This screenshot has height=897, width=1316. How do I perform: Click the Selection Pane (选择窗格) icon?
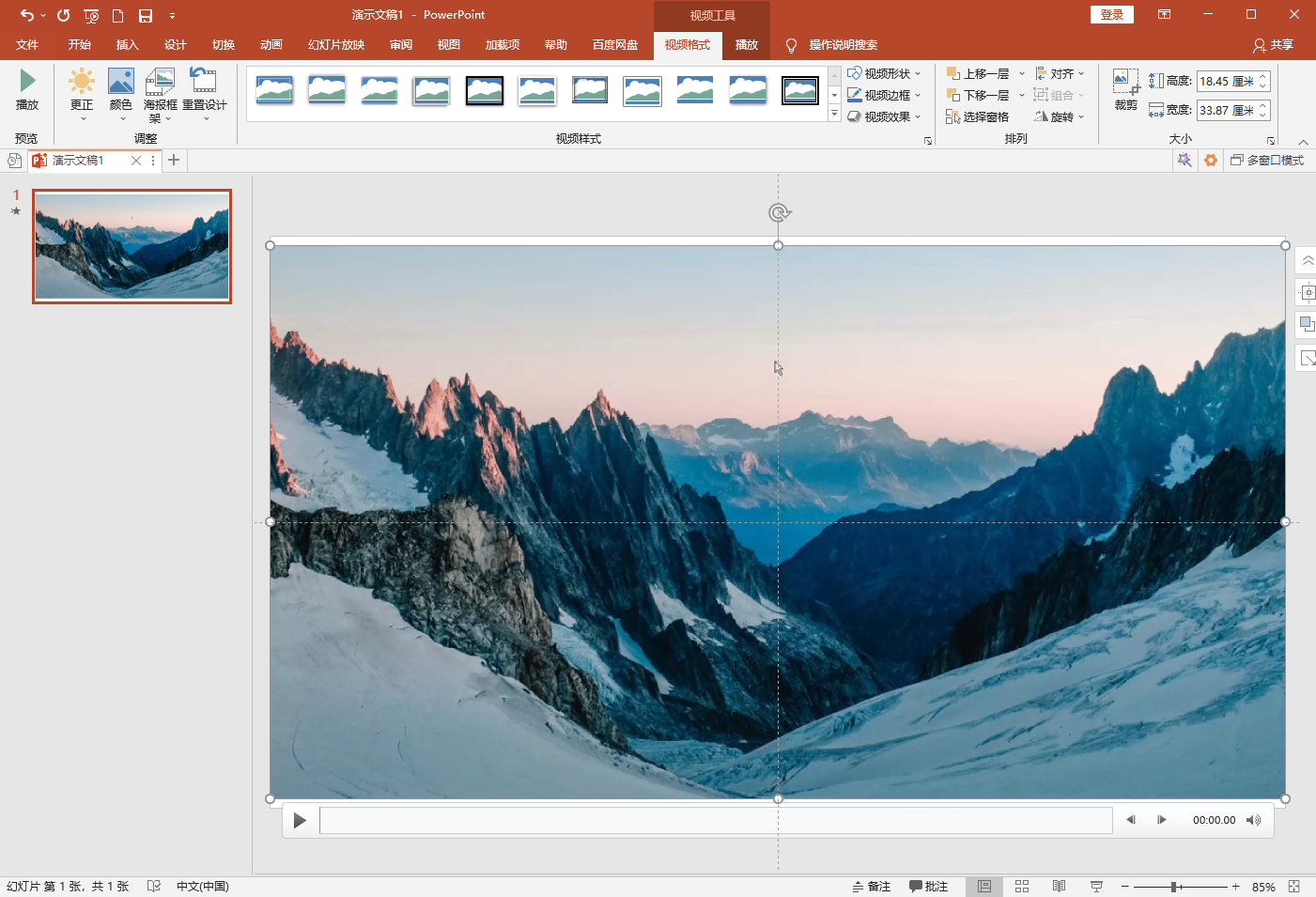pyautogui.click(x=977, y=116)
